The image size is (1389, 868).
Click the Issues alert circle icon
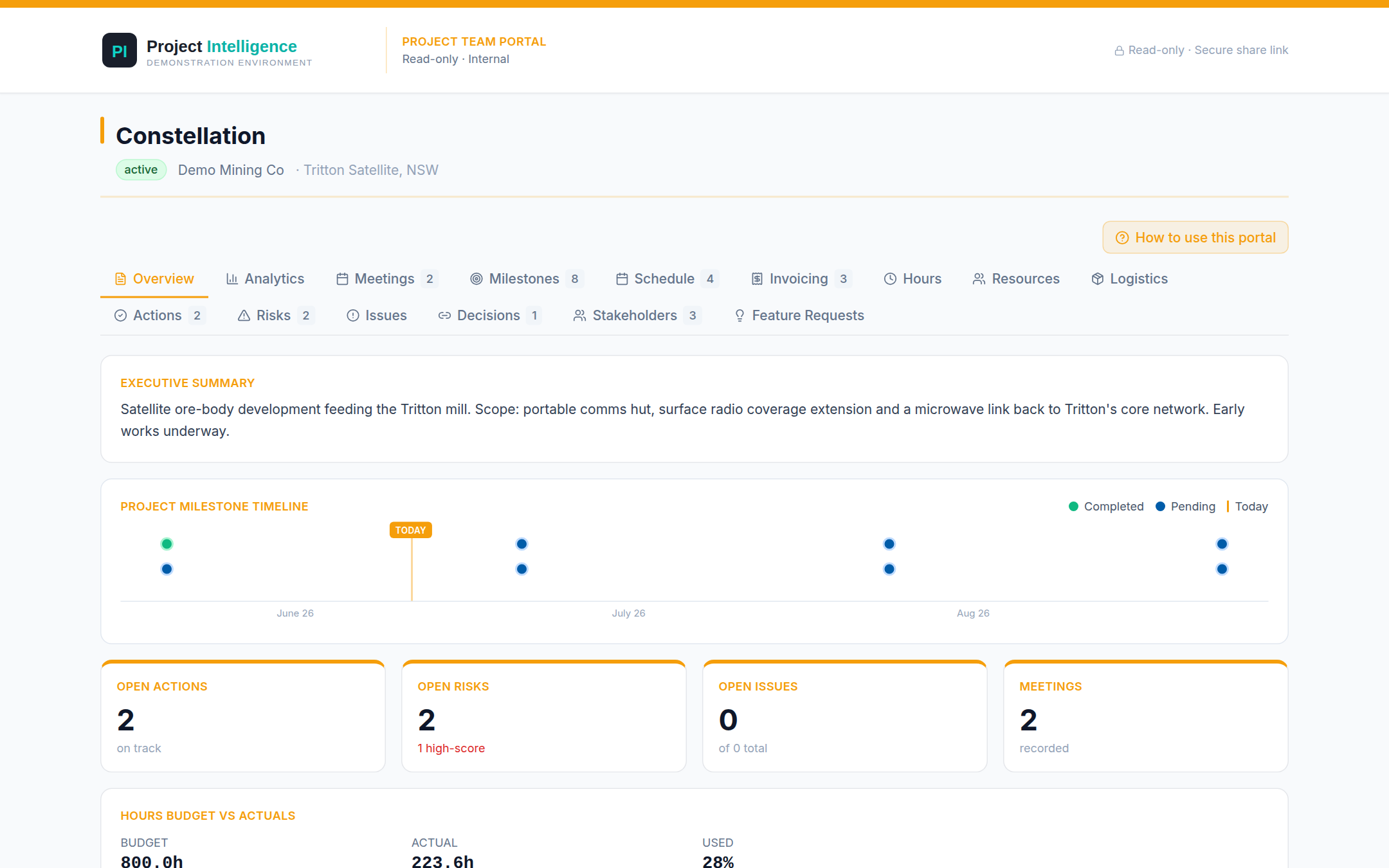tap(353, 316)
